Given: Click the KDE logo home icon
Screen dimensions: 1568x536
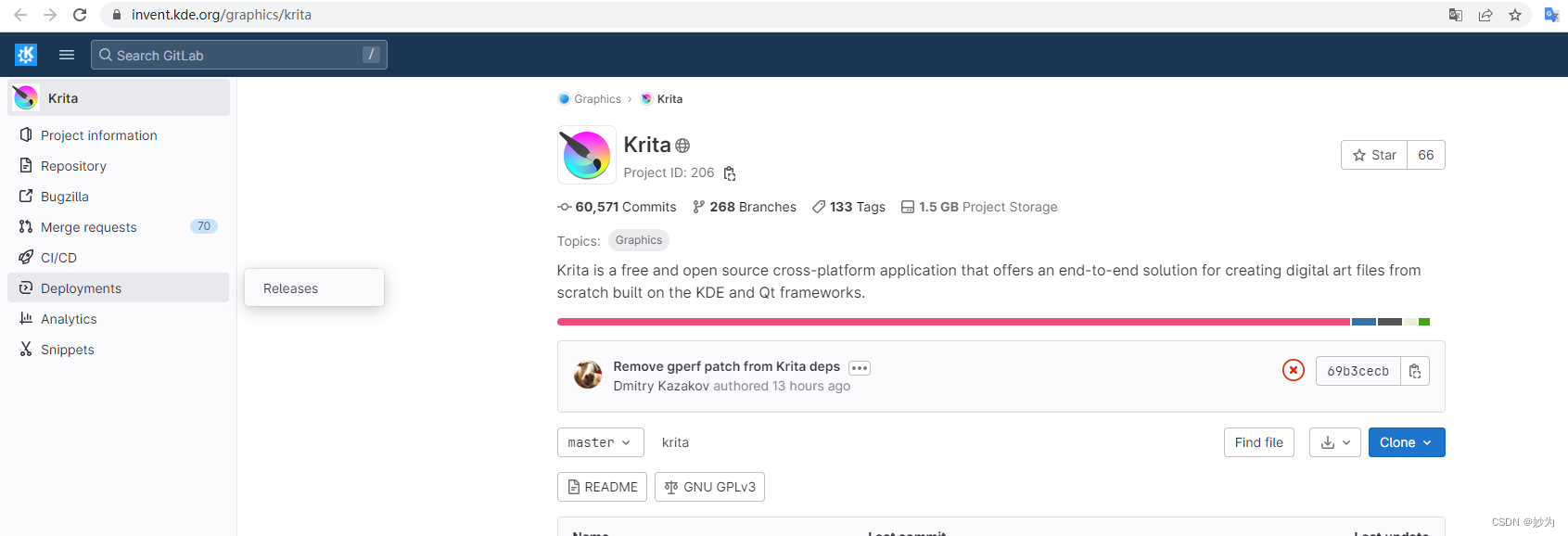Looking at the screenshot, I should tap(26, 55).
